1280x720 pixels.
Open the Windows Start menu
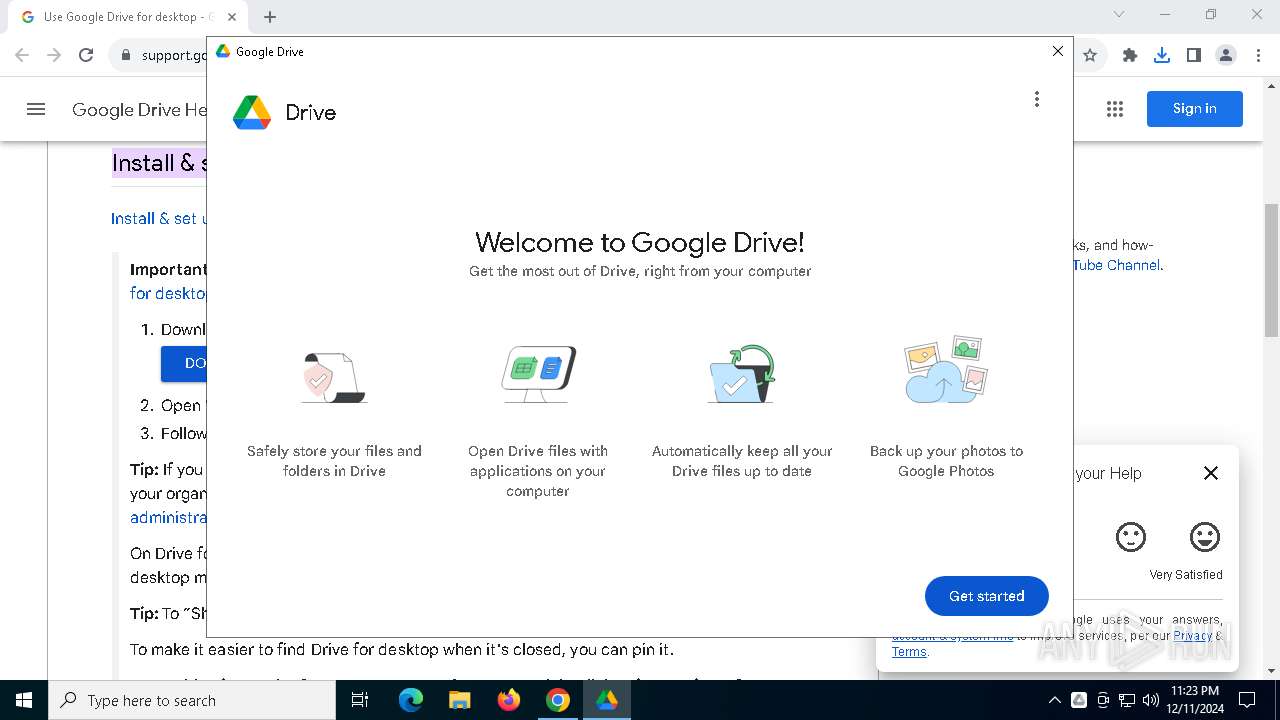24,700
